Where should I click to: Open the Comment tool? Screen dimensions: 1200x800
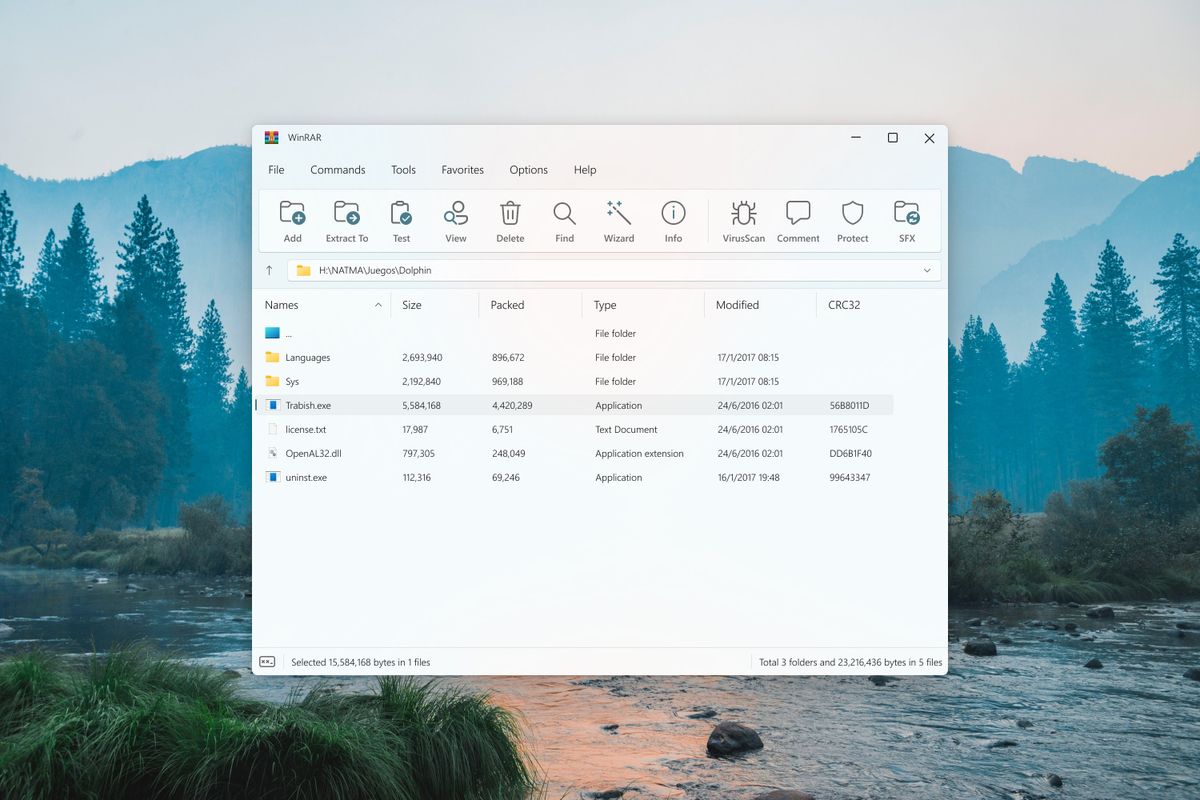click(798, 212)
